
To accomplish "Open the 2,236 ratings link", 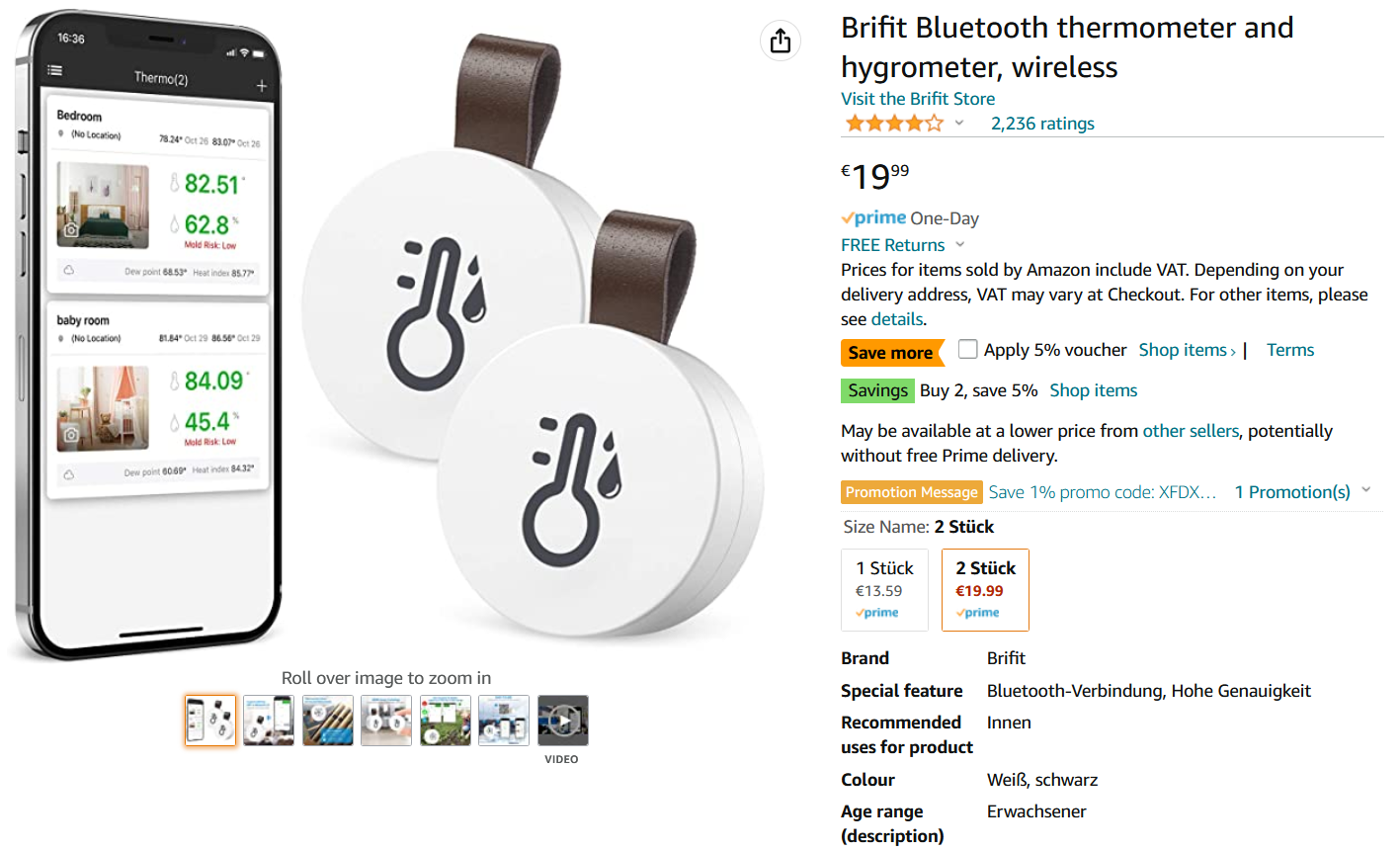I will 1042,124.
